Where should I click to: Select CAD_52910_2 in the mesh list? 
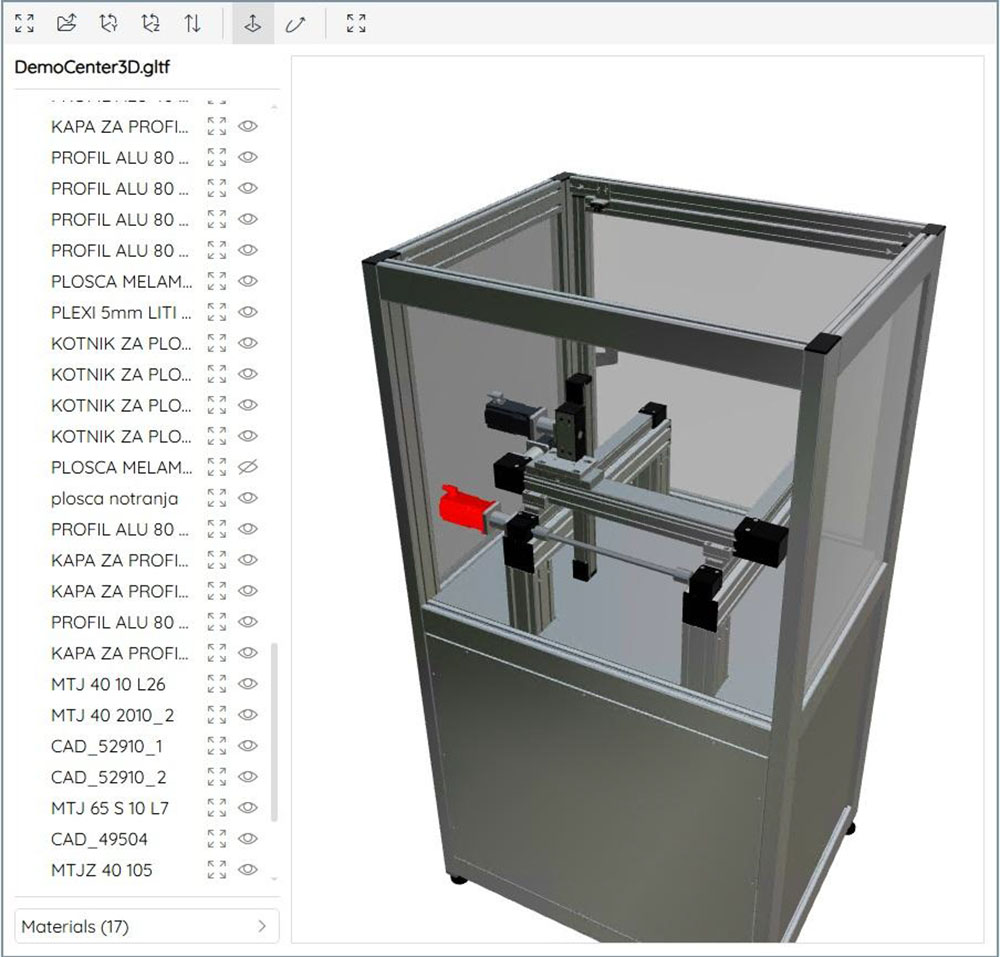point(108,777)
